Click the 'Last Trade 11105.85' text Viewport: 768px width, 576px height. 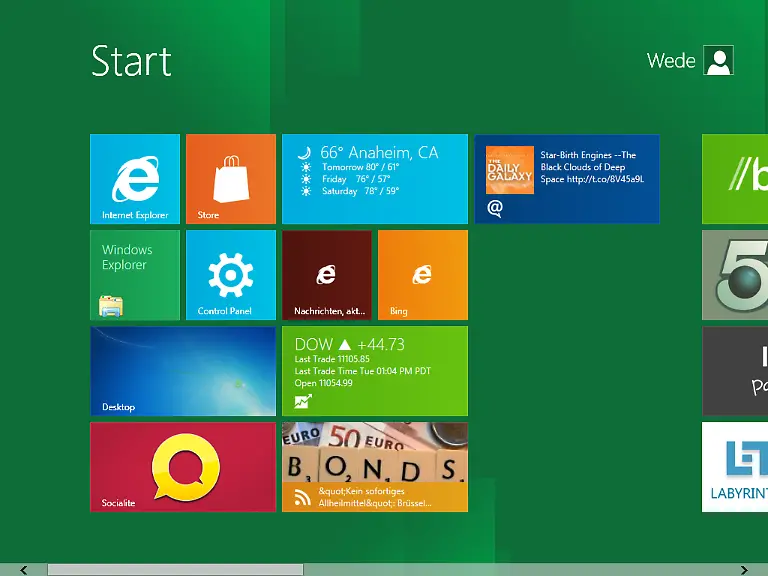pyautogui.click(x=332, y=359)
